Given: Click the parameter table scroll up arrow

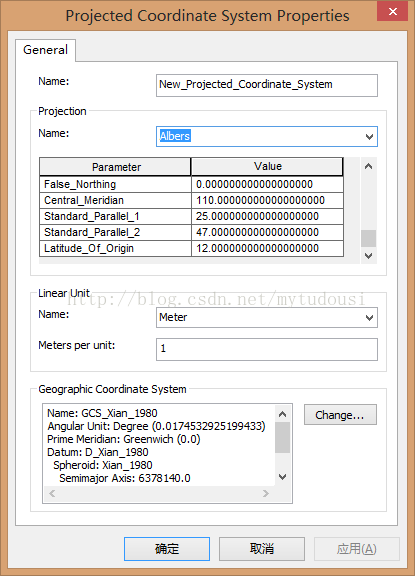Looking at the screenshot, I should (x=368, y=166).
